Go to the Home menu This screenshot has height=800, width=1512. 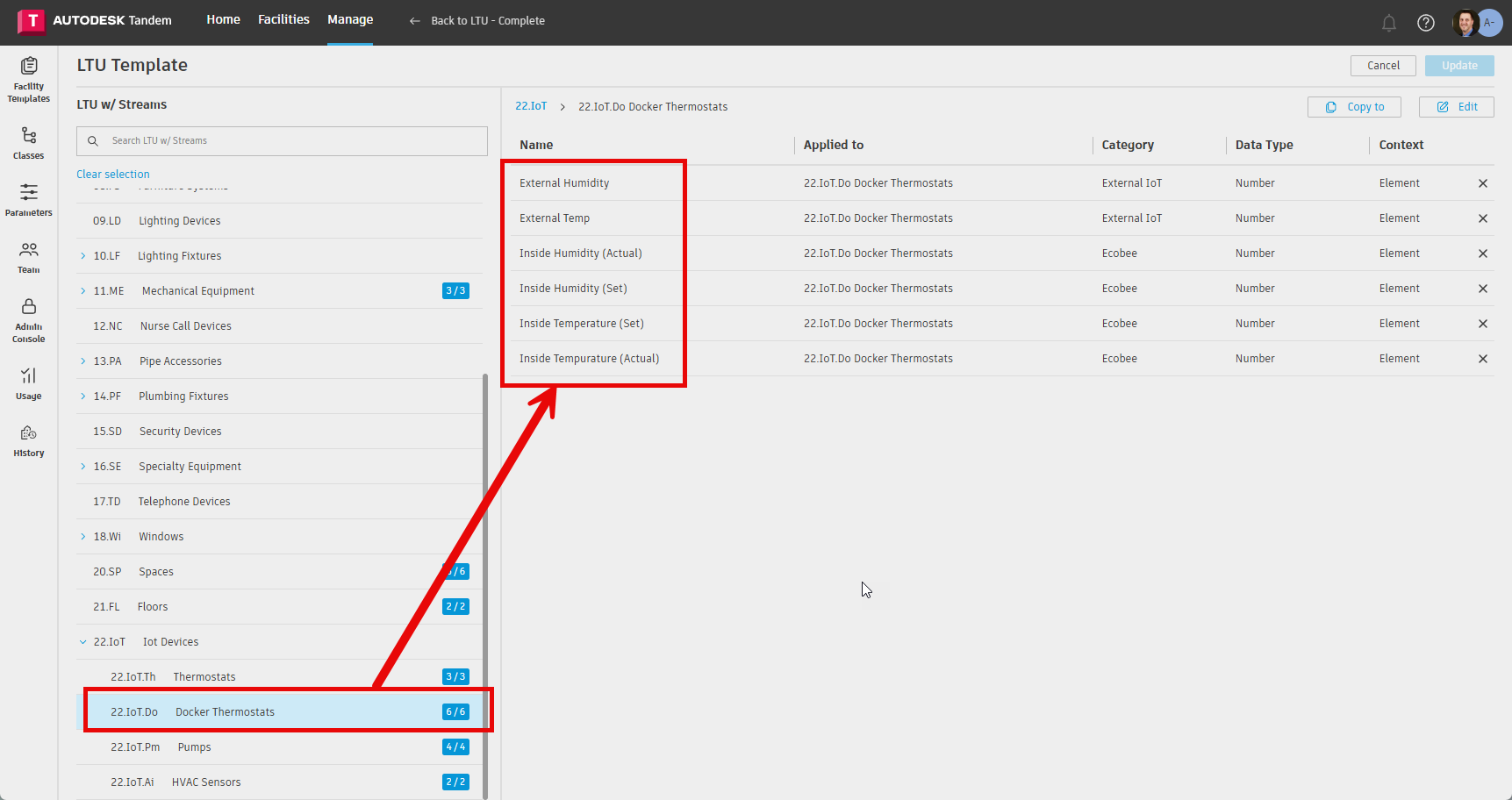(x=223, y=19)
